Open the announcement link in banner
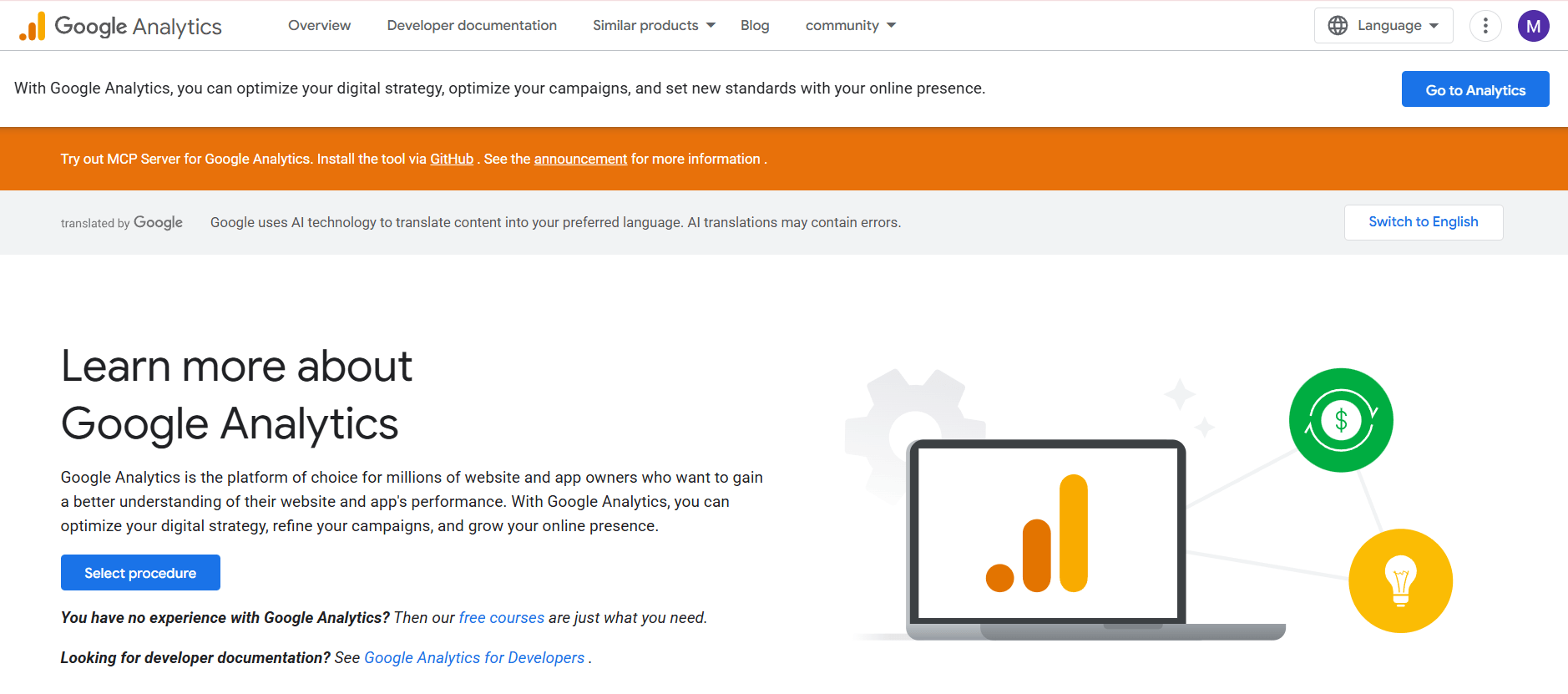The width and height of the screenshot is (1568, 694). [580, 159]
